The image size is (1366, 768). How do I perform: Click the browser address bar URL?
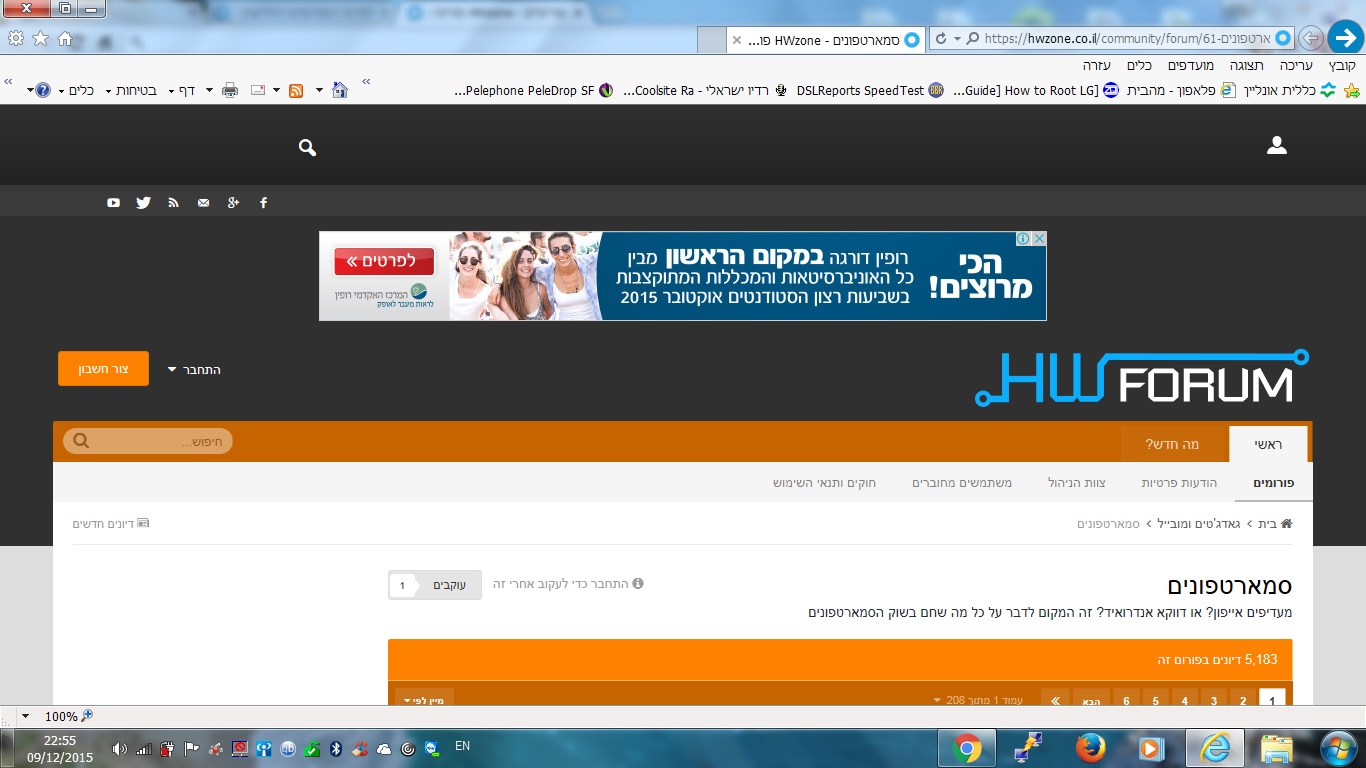1127,39
